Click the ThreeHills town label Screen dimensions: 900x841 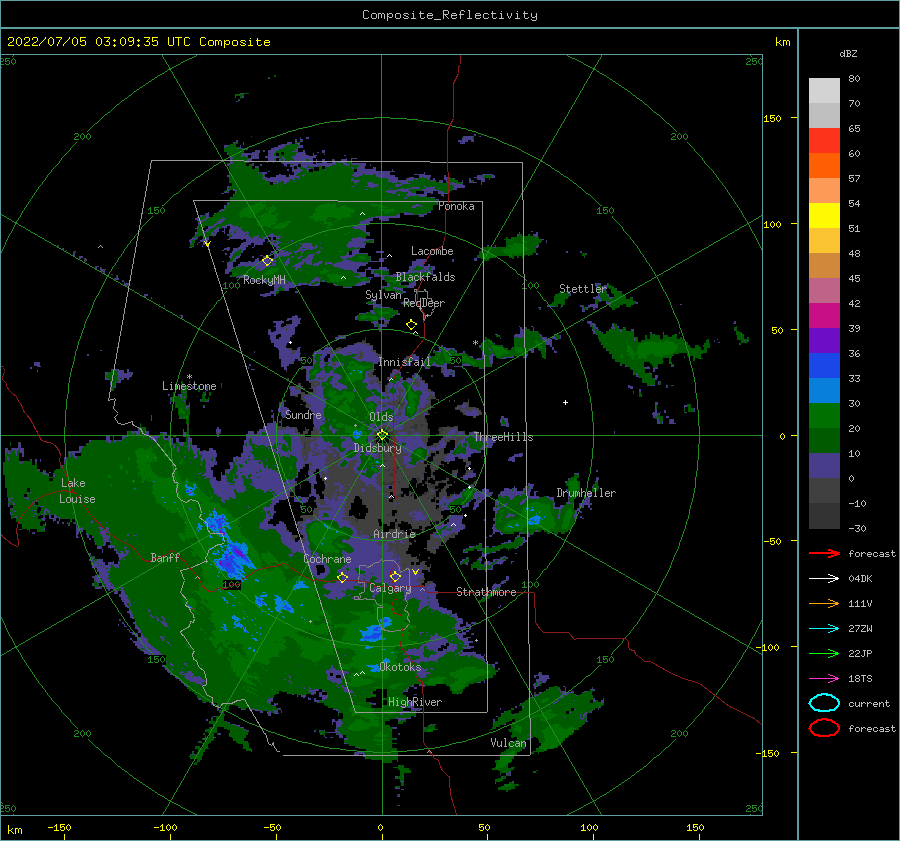pyautogui.click(x=503, y=437)
